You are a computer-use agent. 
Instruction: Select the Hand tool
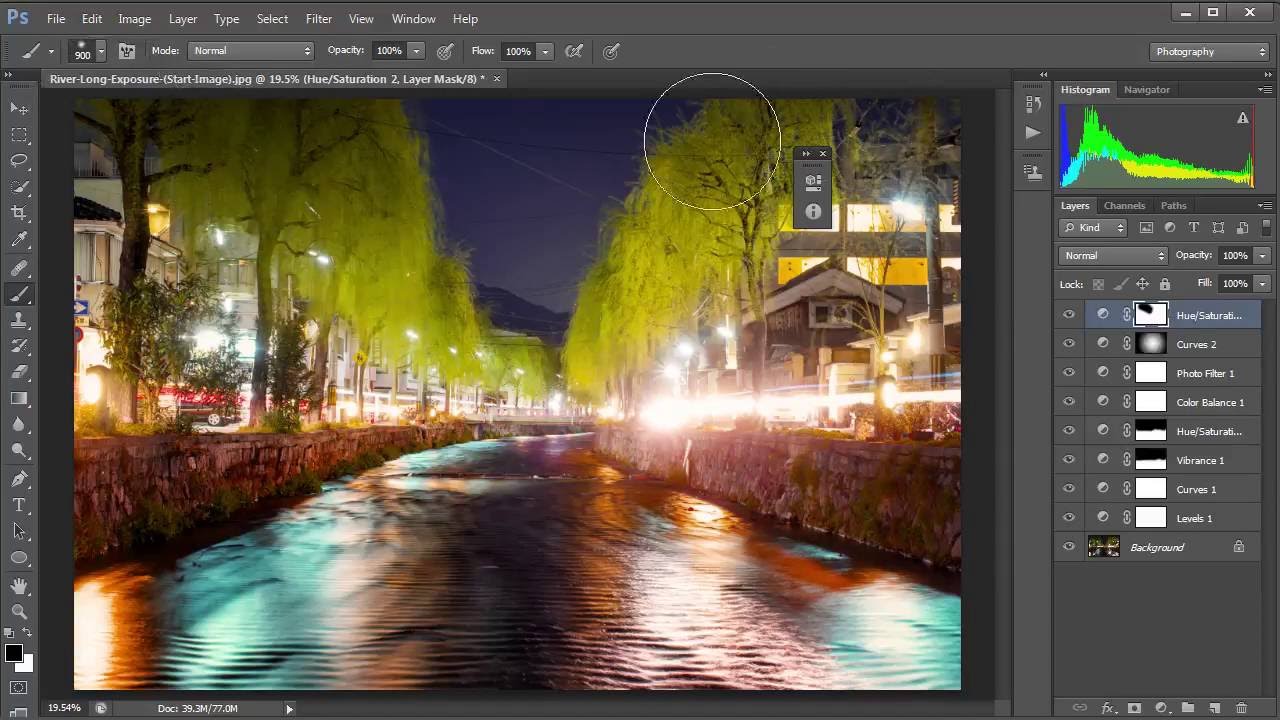tap(19, 586)
